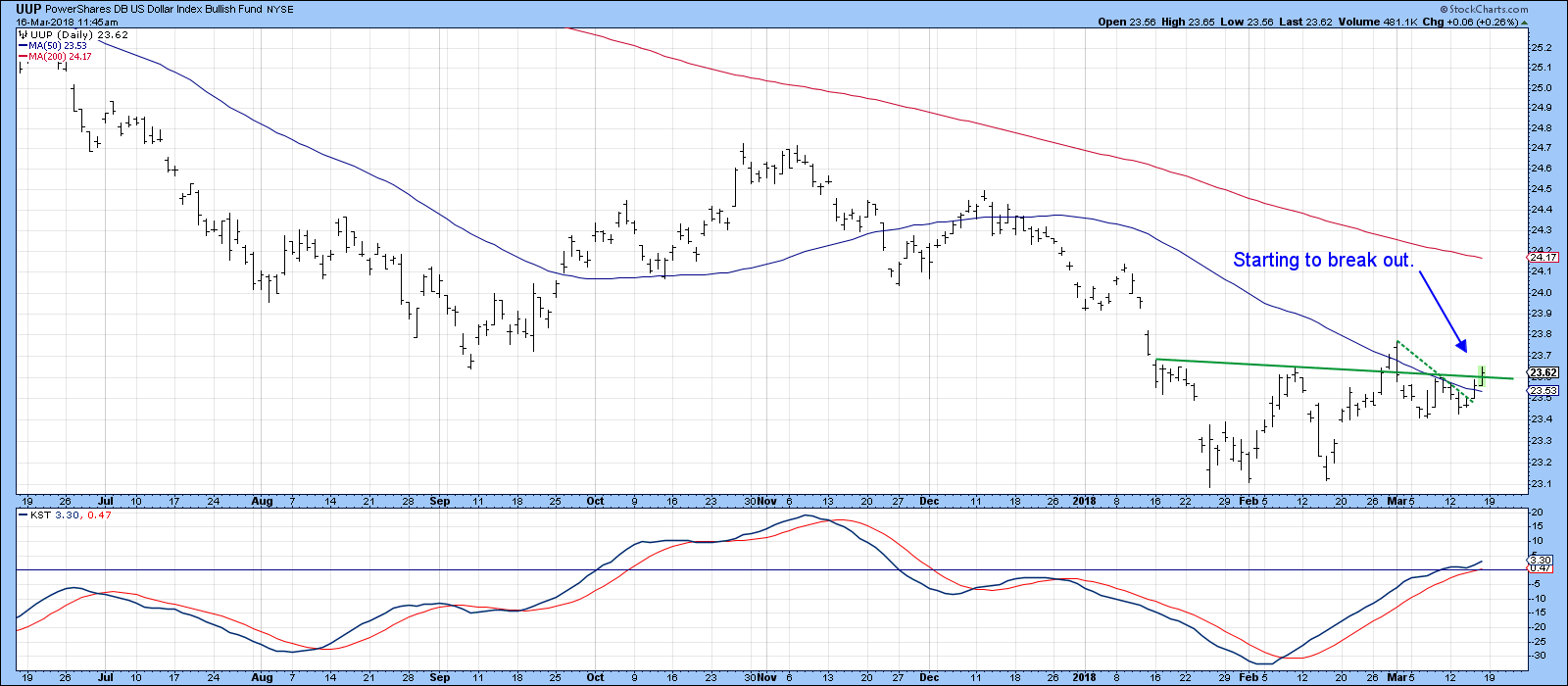Click the OHLC bar icon beside UUP (Daily)
The width and height of the screenshot is (1568, 686).
pyautogui.click(x=23, y=34)
